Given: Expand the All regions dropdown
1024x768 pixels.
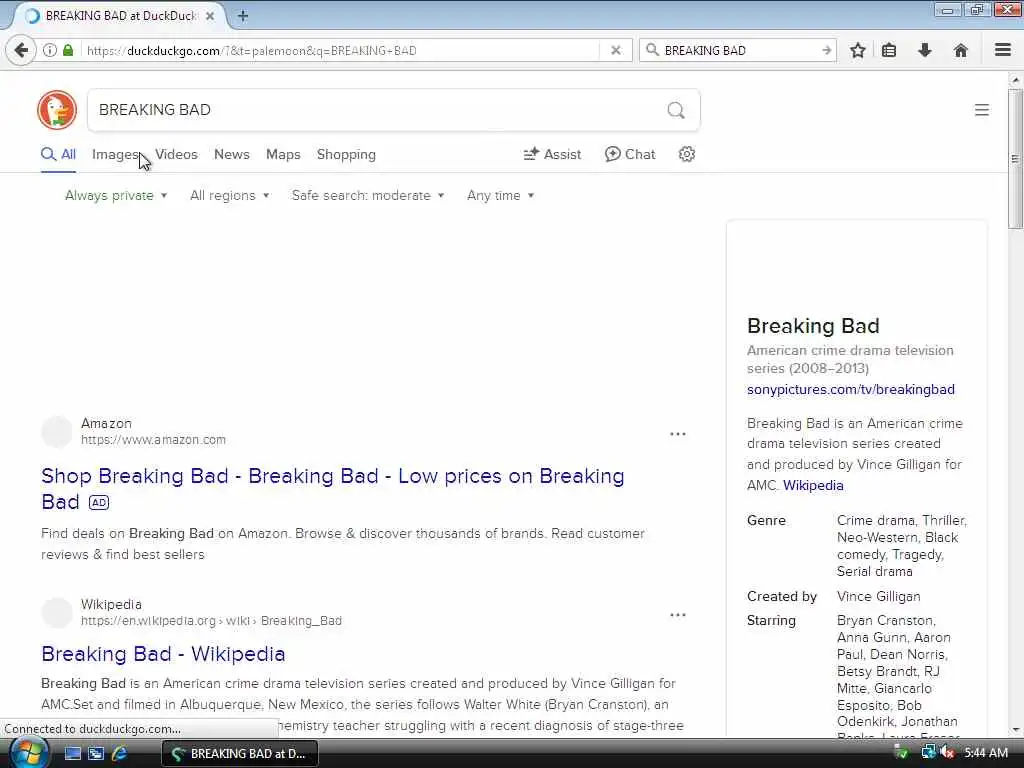Looking at the screenshot, I should click(229, 195).
